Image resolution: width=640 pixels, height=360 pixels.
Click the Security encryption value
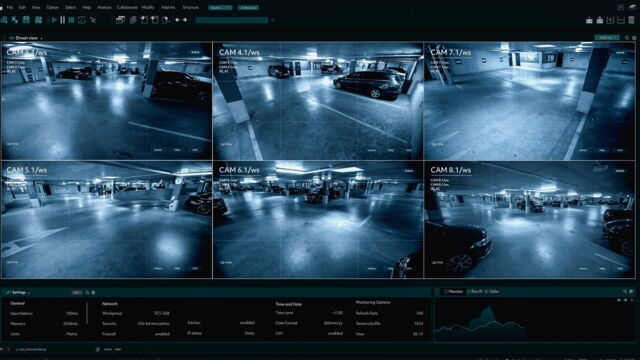(153, 324)
